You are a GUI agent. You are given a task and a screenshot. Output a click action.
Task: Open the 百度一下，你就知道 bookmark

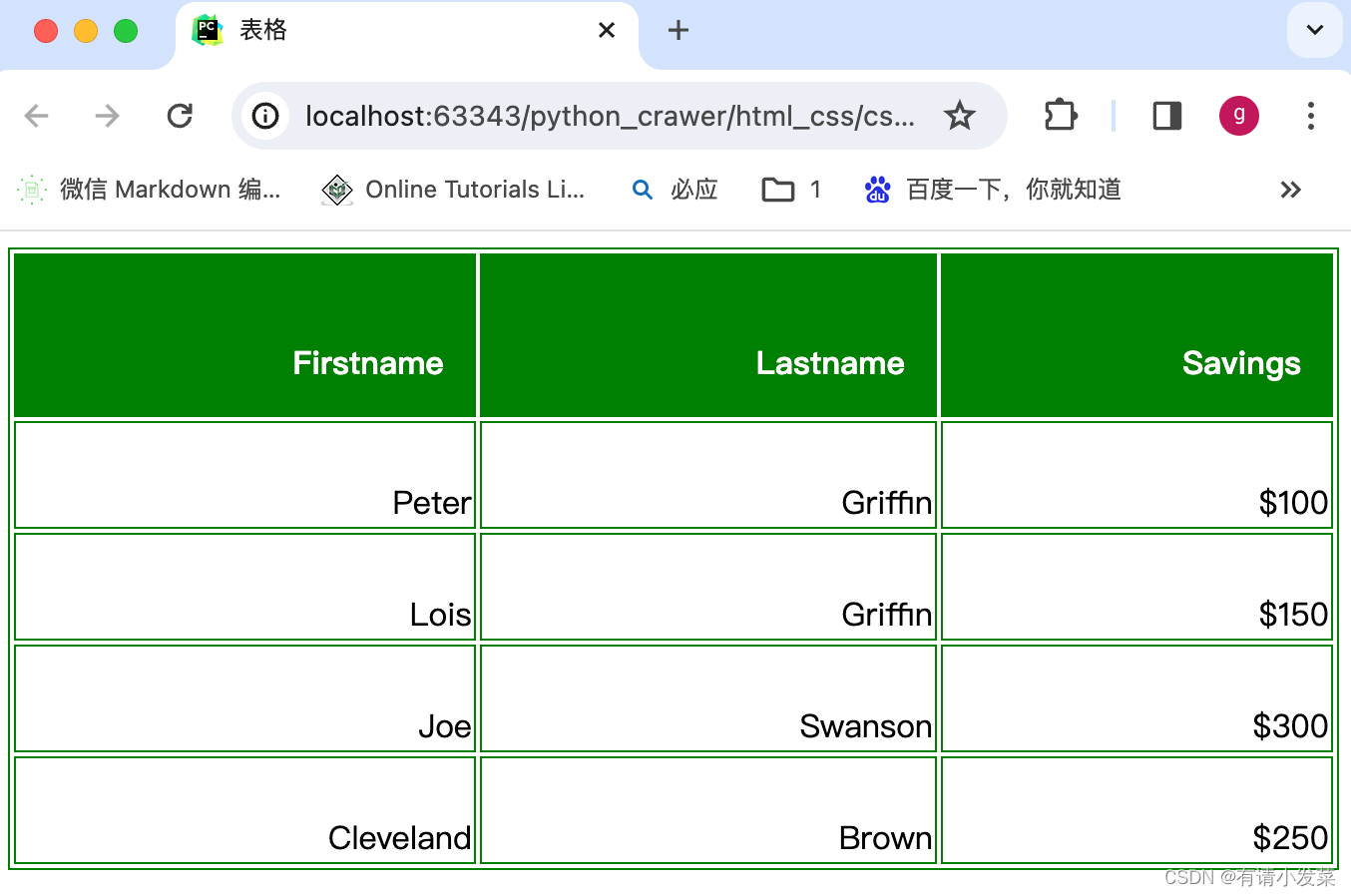tap(993, 190)
